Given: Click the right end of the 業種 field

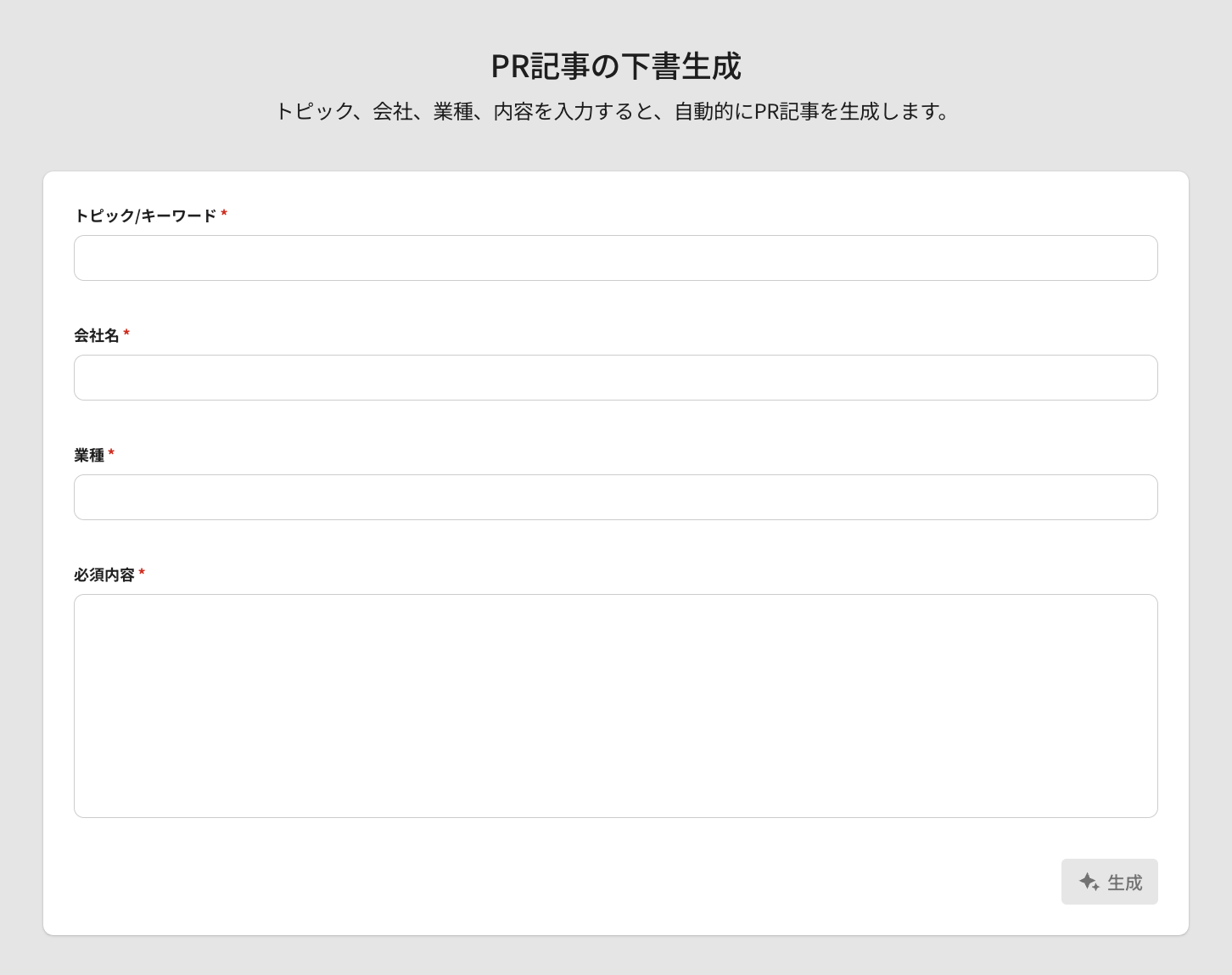Looking at the screenshot, I should 1128,497.
